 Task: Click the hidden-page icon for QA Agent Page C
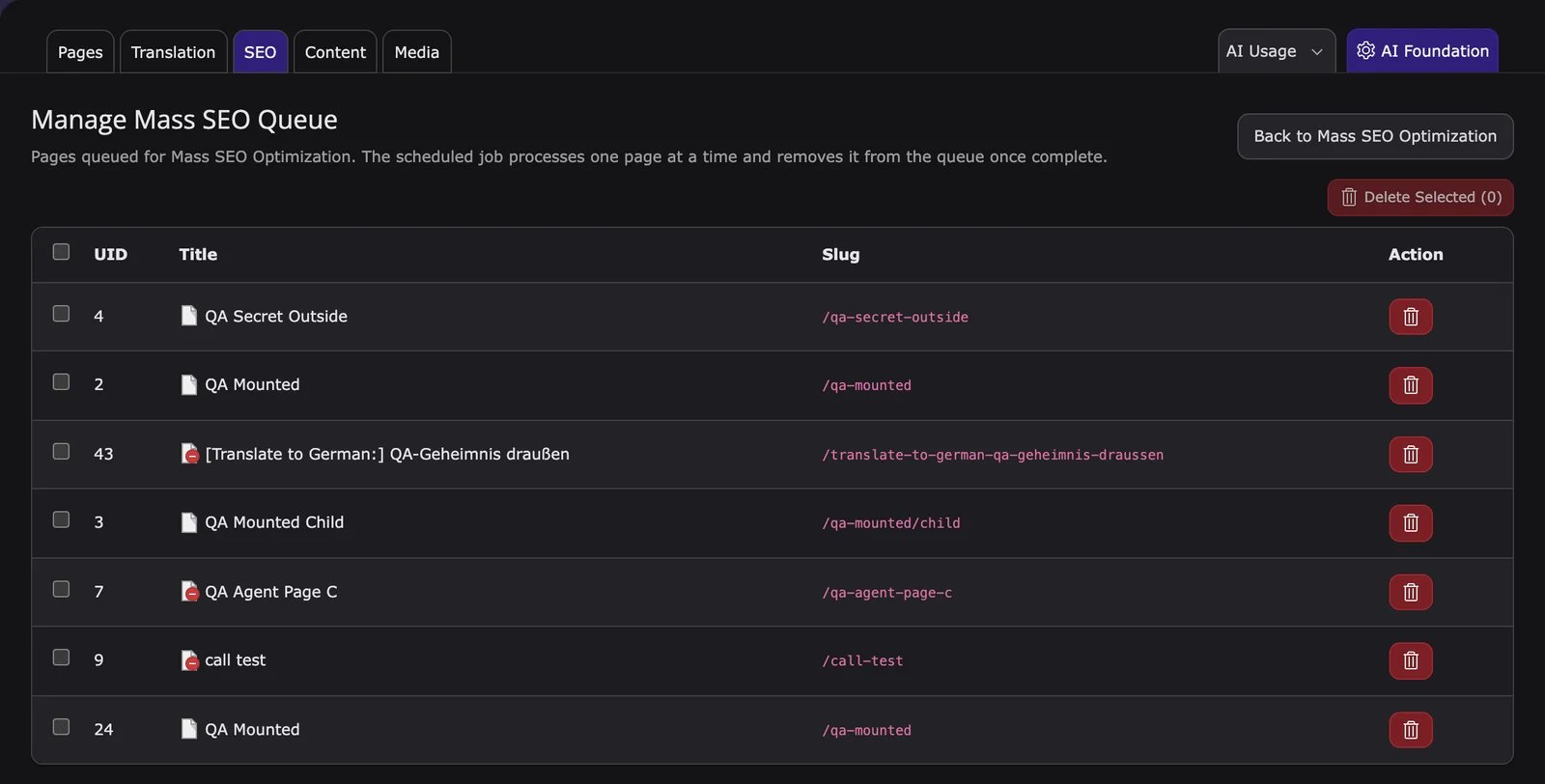(x=189, y=591)
